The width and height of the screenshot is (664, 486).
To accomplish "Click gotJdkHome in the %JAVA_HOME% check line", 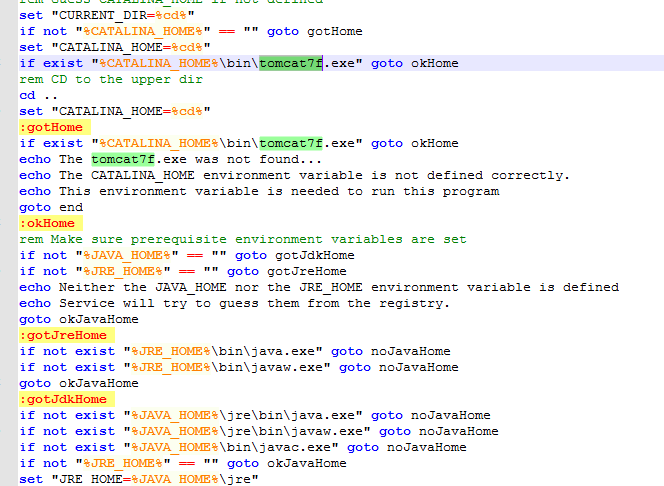I will 315,255.
